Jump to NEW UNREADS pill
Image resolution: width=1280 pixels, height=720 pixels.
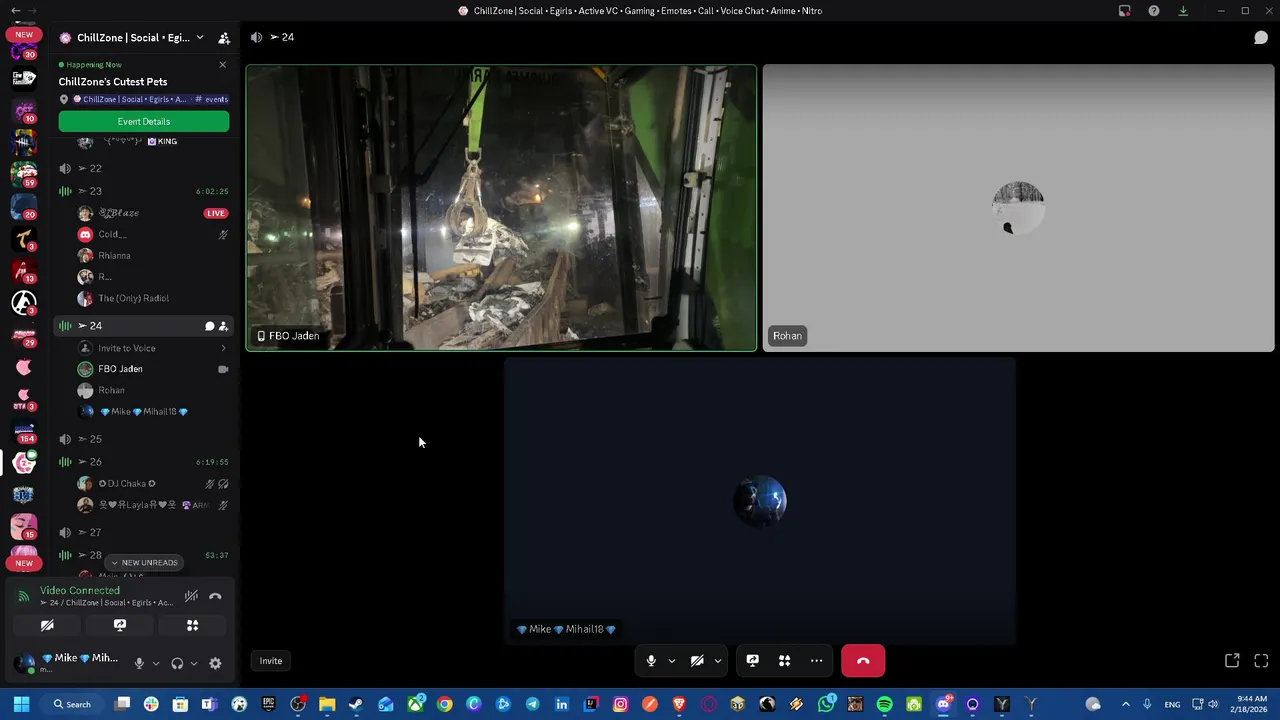[144, 563]
